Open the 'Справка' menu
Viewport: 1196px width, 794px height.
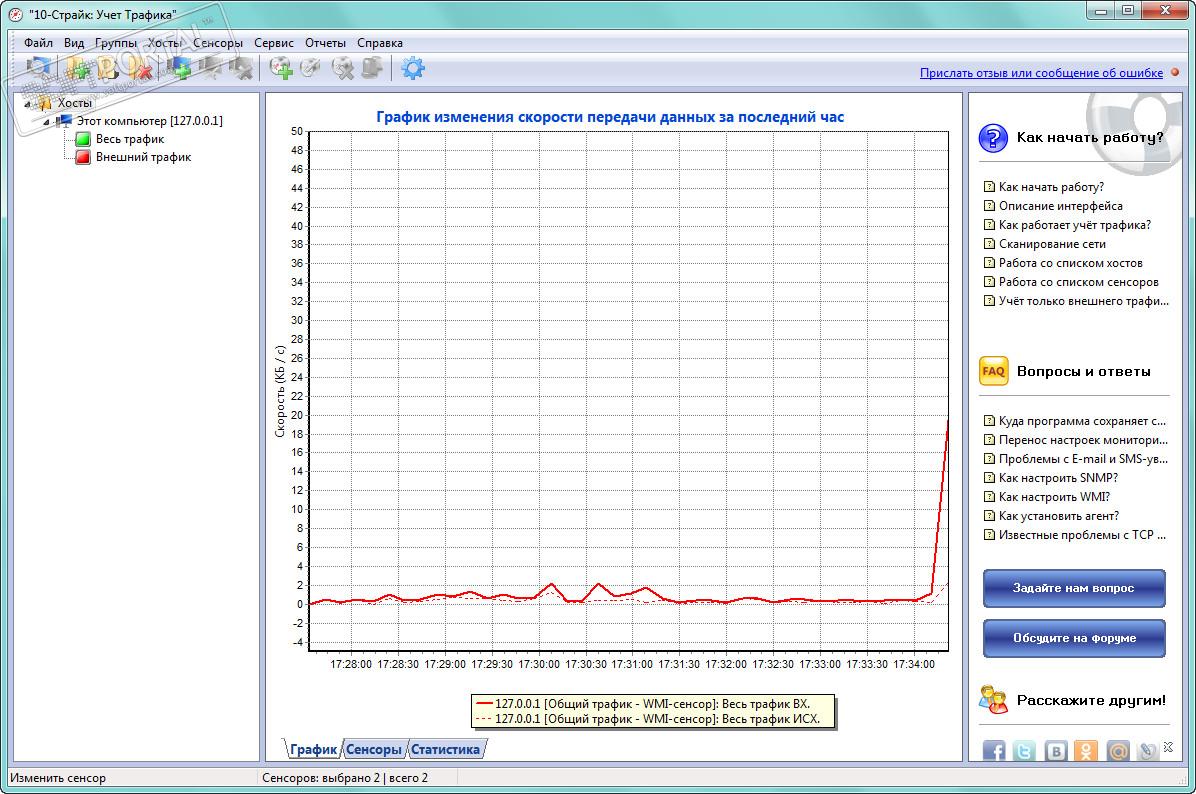[380, 43]
